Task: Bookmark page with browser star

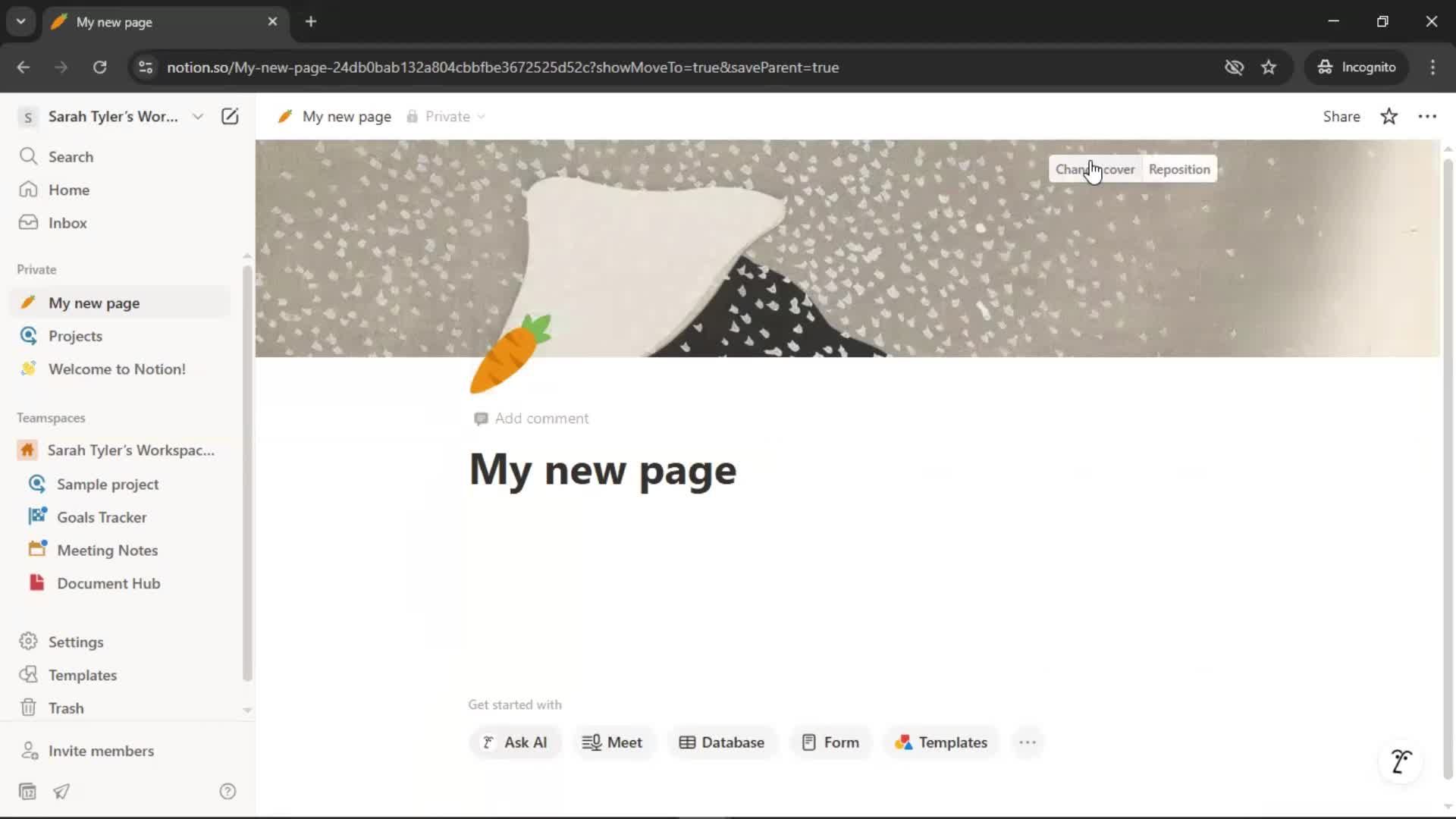Action: pos(1269,67)
